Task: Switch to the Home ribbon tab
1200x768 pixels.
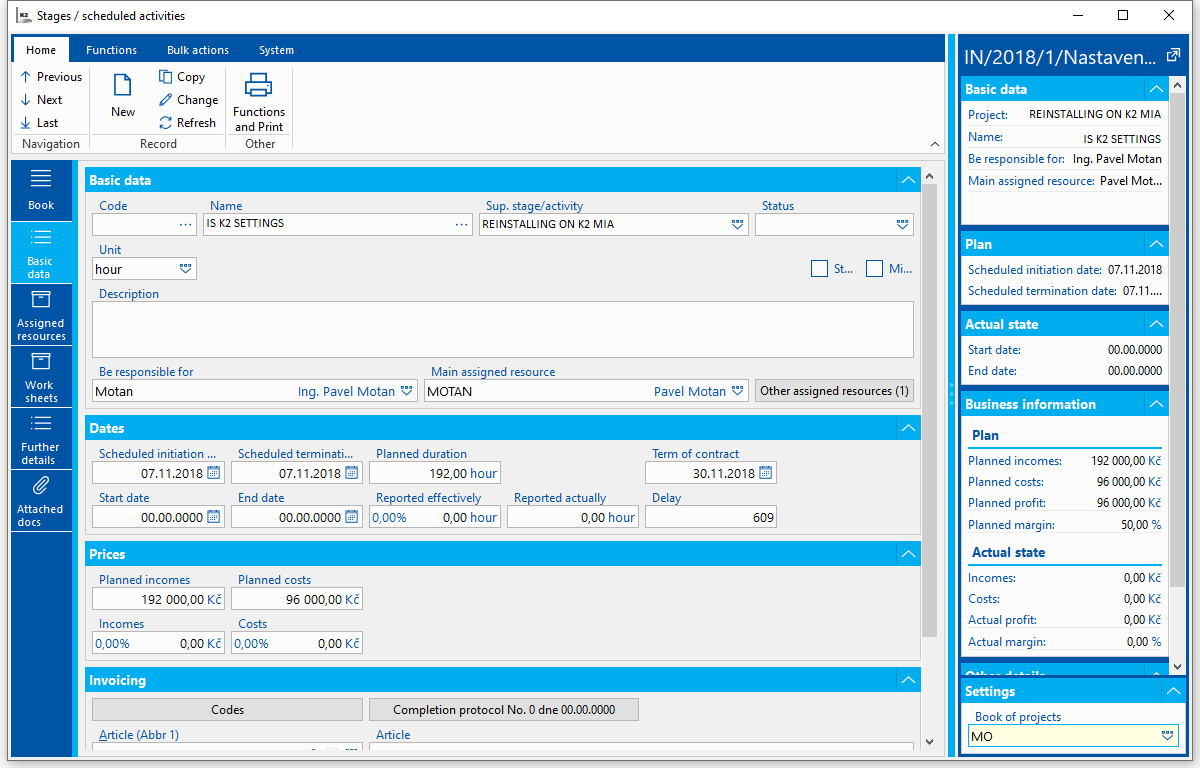Action: pyautogui.click(x=41, y=50)
